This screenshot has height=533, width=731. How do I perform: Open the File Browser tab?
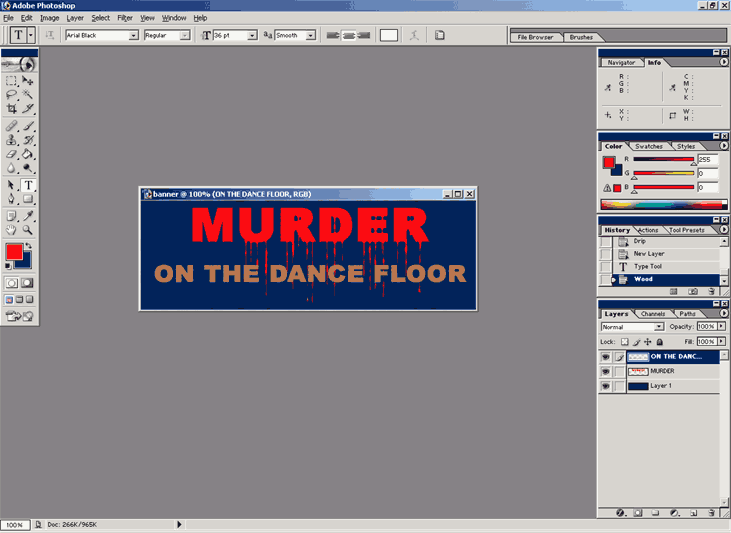pyautogui.click(x=535, y=37)
